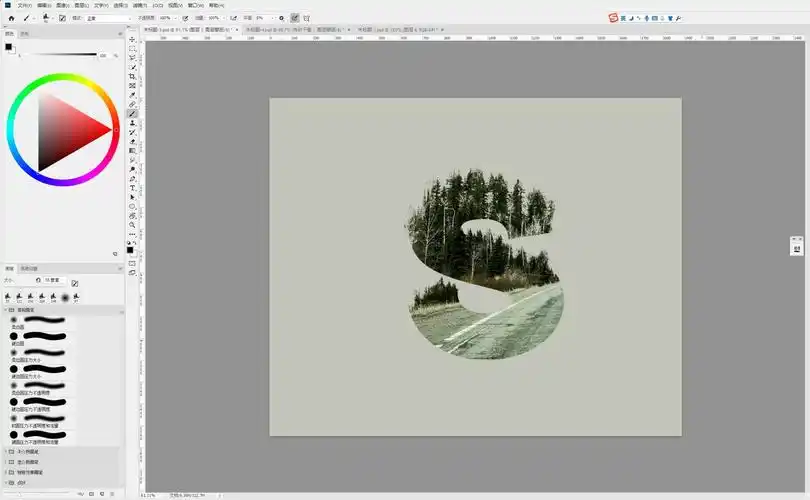The width and height of the screenshot is (810, 500).
Task: Select the Move tool in the toolbar
Action: click(x=133, y=39)
